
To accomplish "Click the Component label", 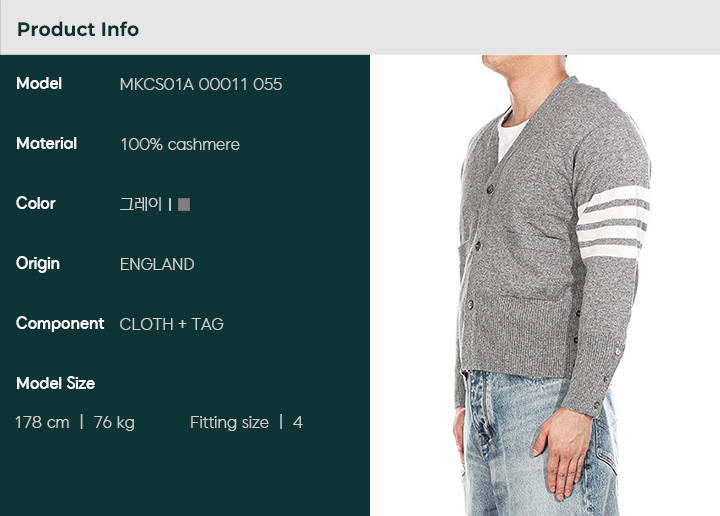I will tap(60, 324).
